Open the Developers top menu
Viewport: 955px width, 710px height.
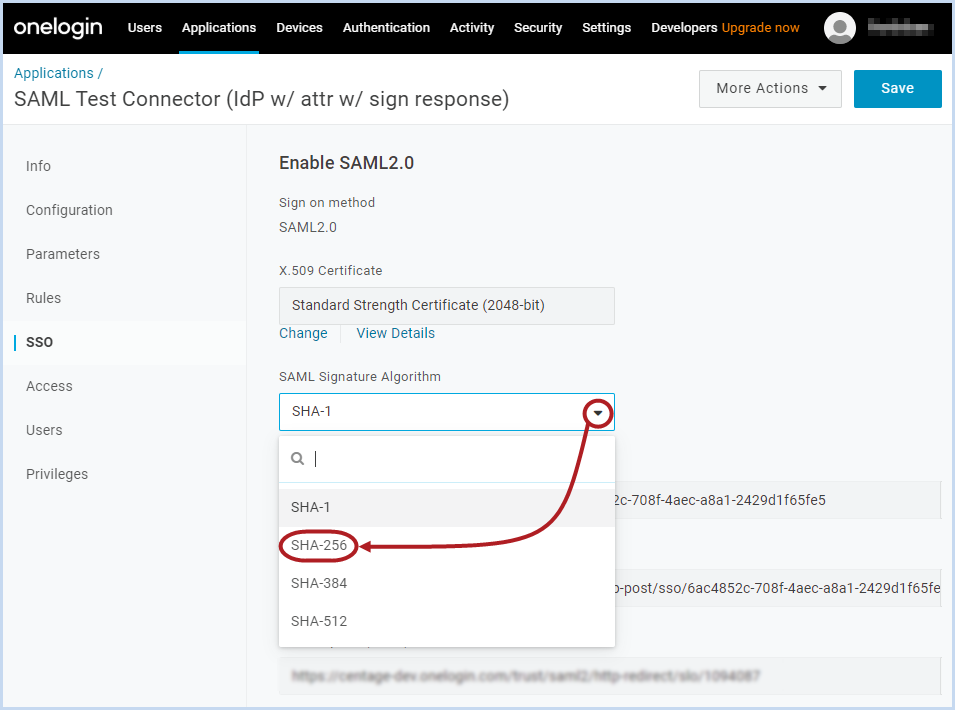tap(684, 28)
